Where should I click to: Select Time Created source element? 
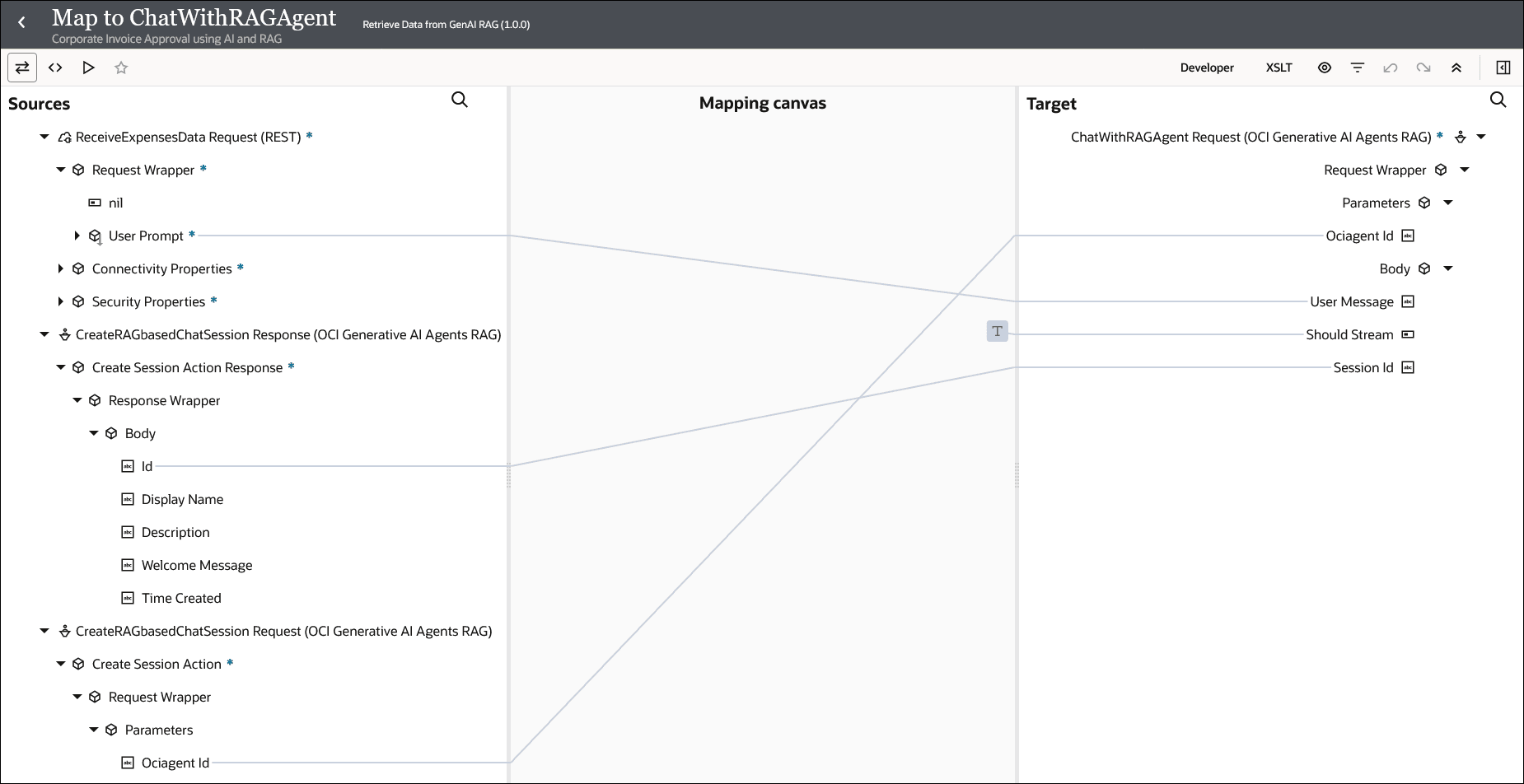point(181,598)
